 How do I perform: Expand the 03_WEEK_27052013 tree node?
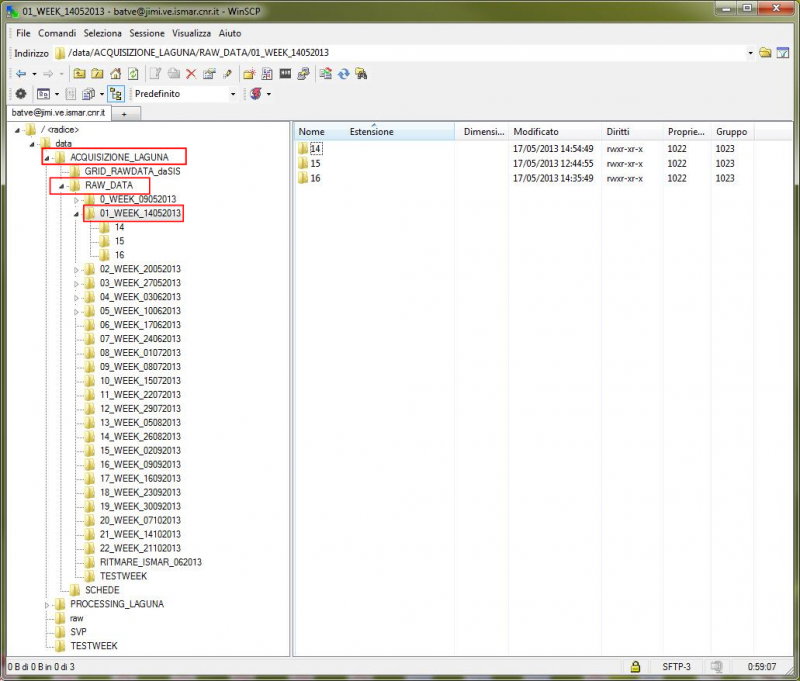(77, 284)
